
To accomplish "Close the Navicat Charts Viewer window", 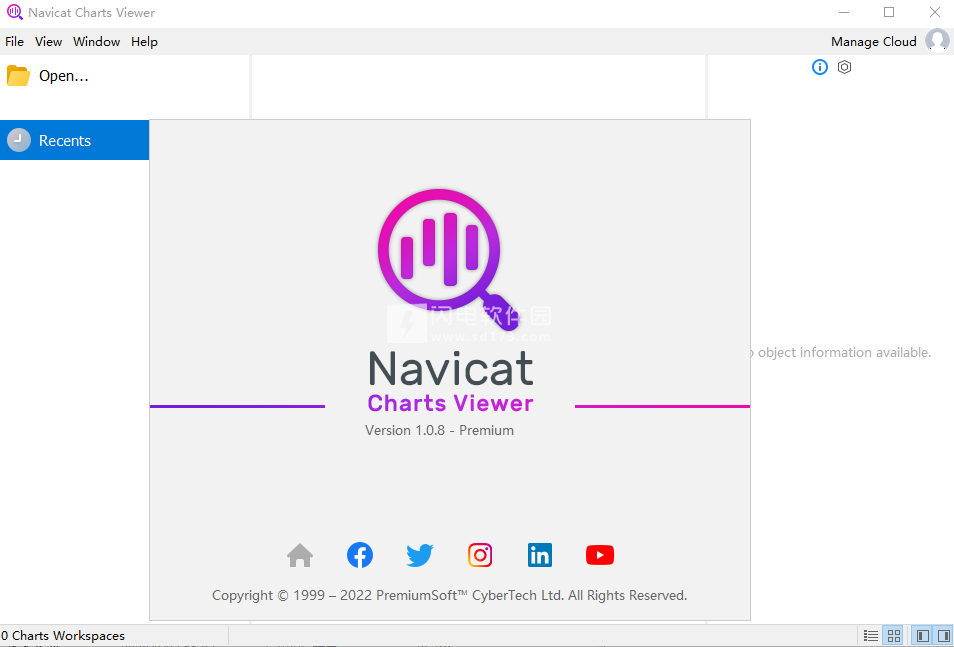I will click(935, 12).
